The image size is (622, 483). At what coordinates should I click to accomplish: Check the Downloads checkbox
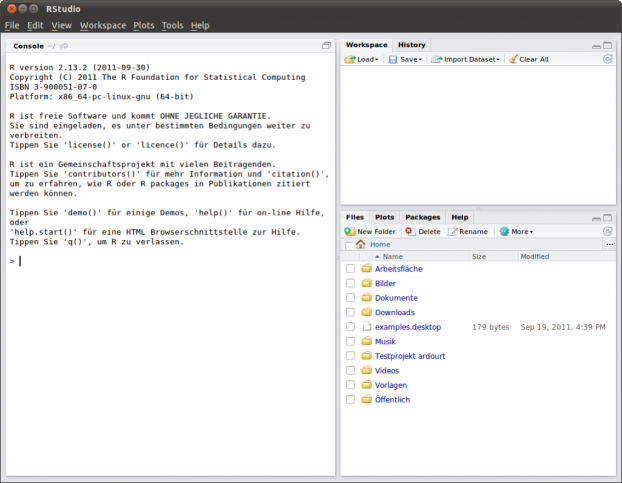(350, 312)
